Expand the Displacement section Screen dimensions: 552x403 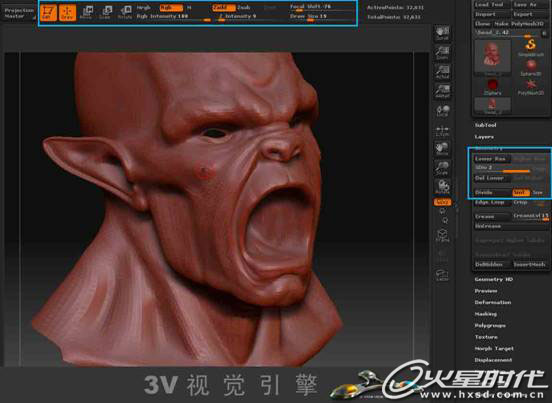(493, 360)
